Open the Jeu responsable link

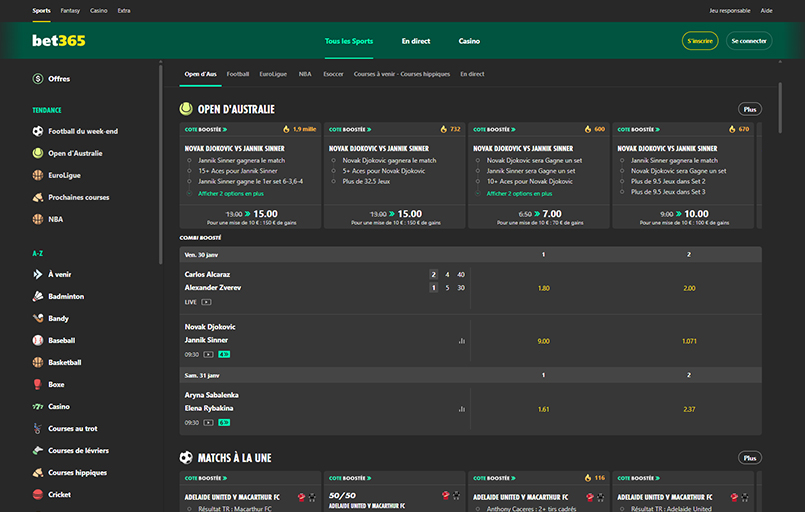(x=730, y=11)
